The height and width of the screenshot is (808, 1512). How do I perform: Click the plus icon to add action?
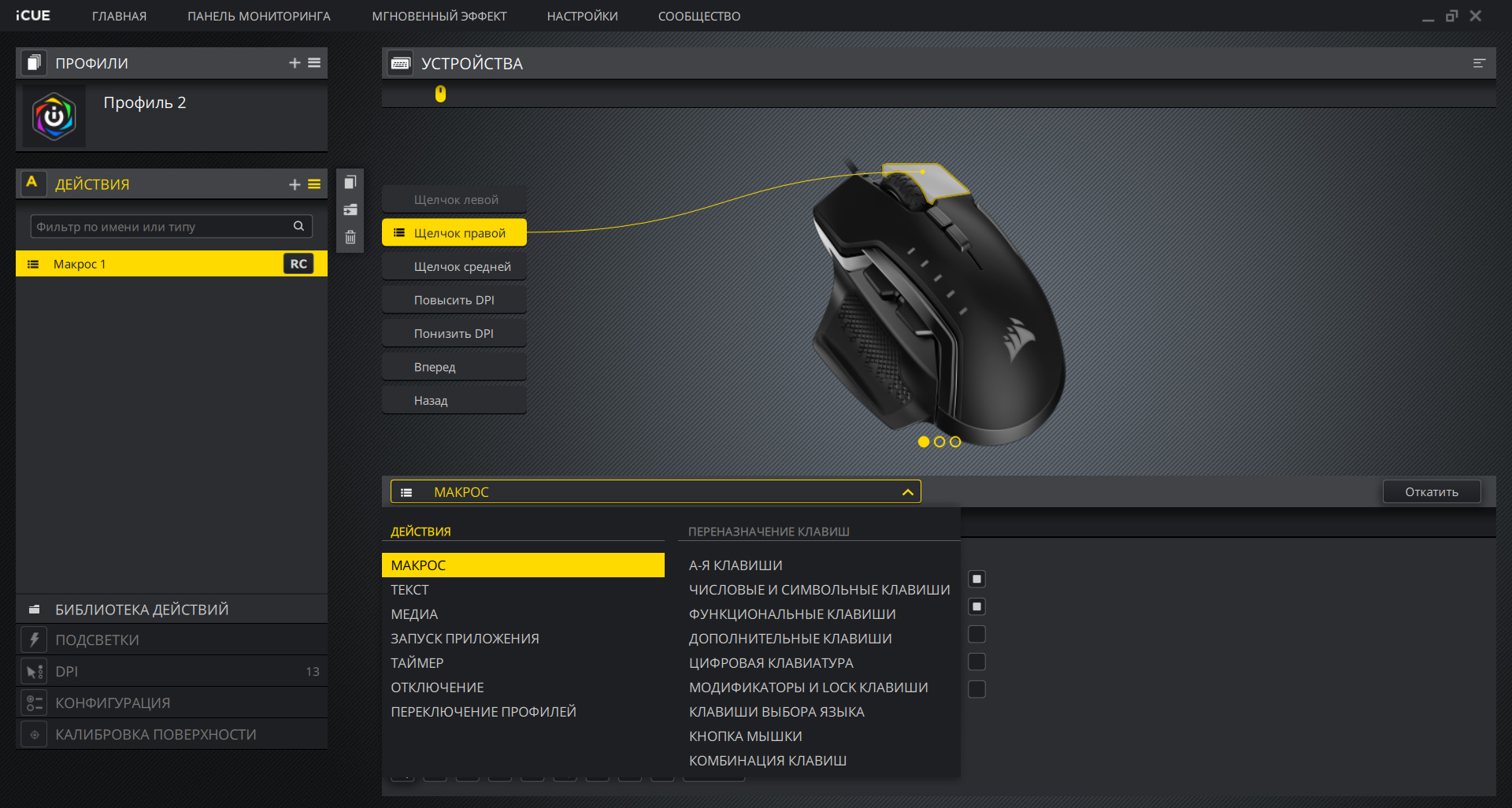point(295,184)
